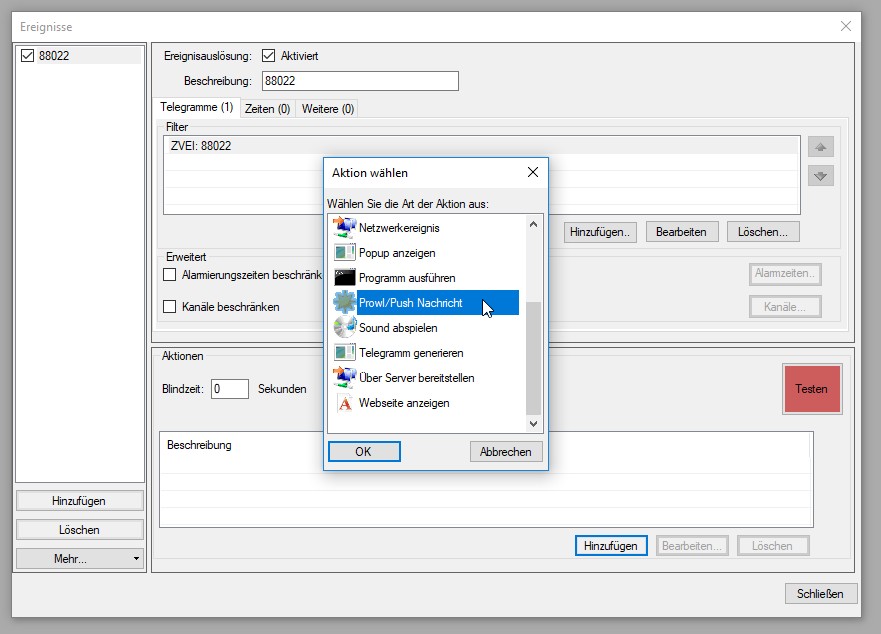
Task: Open the Weitere (0) tab
Action: pyautogui.click(x=327, y=108)
